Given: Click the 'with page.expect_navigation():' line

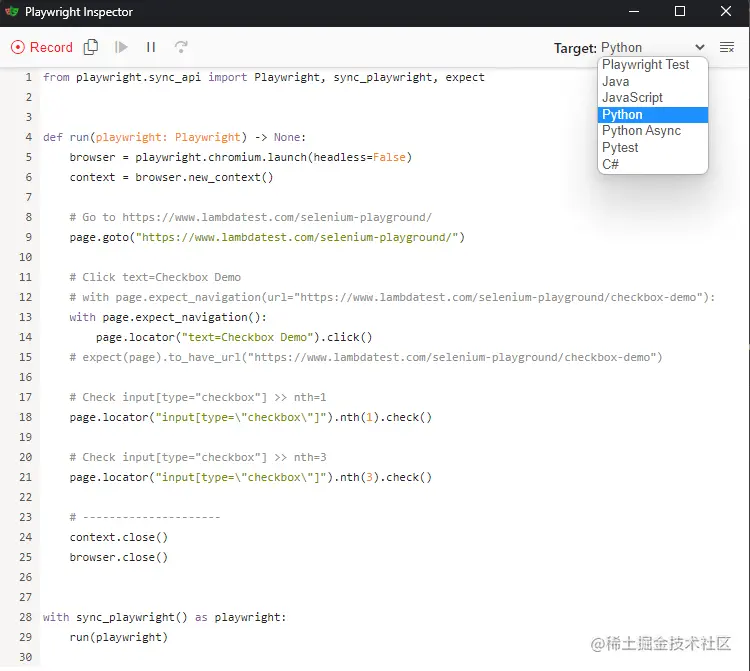Looking at the screenshot, I should tap(168, 318).
